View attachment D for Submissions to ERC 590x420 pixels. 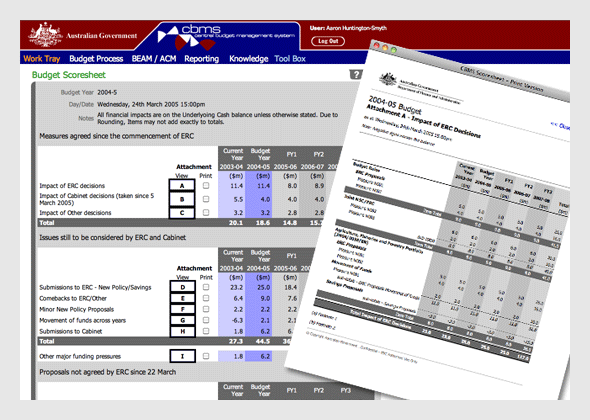tap(182, 287)
